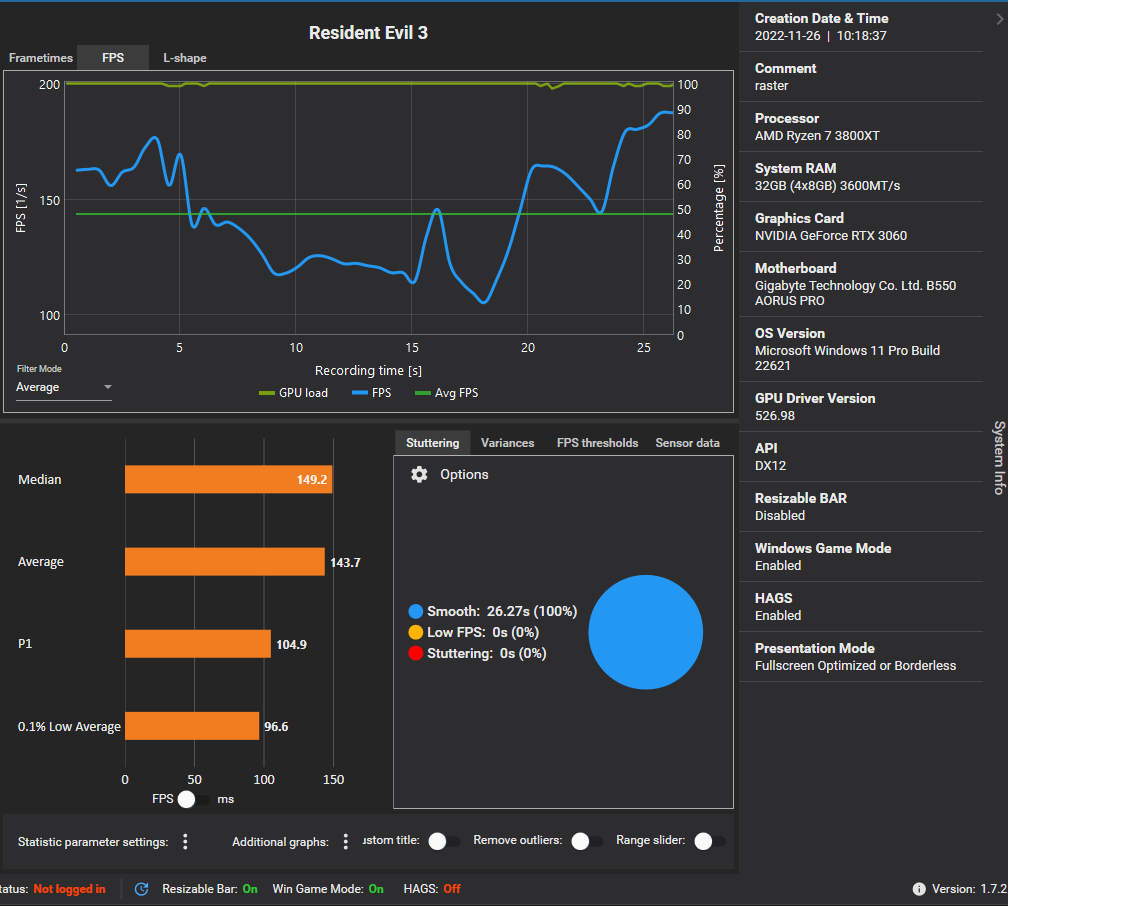Toggle Avg FPS legend entry
1145x906 pixels.
coord(446,393)
